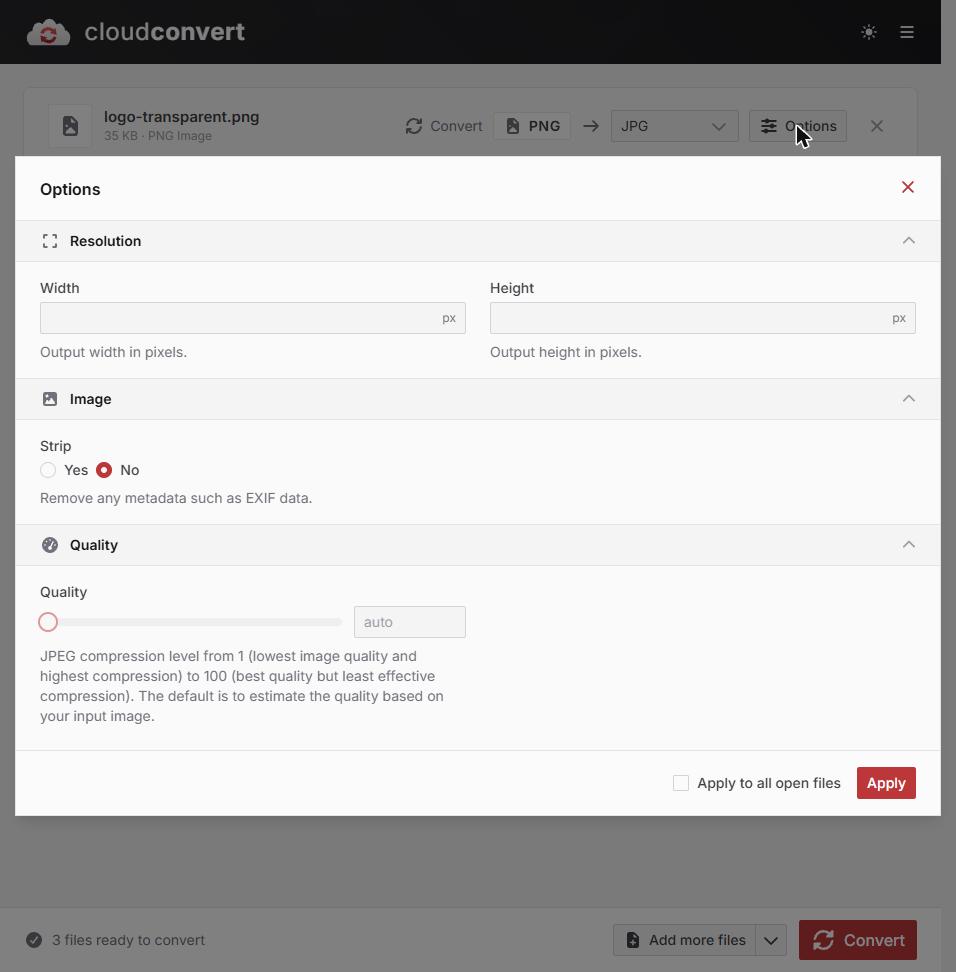This screenshot has width=956, height=972.
Task: Click the Convert label with refresh arrows
Action: point(444,126)
